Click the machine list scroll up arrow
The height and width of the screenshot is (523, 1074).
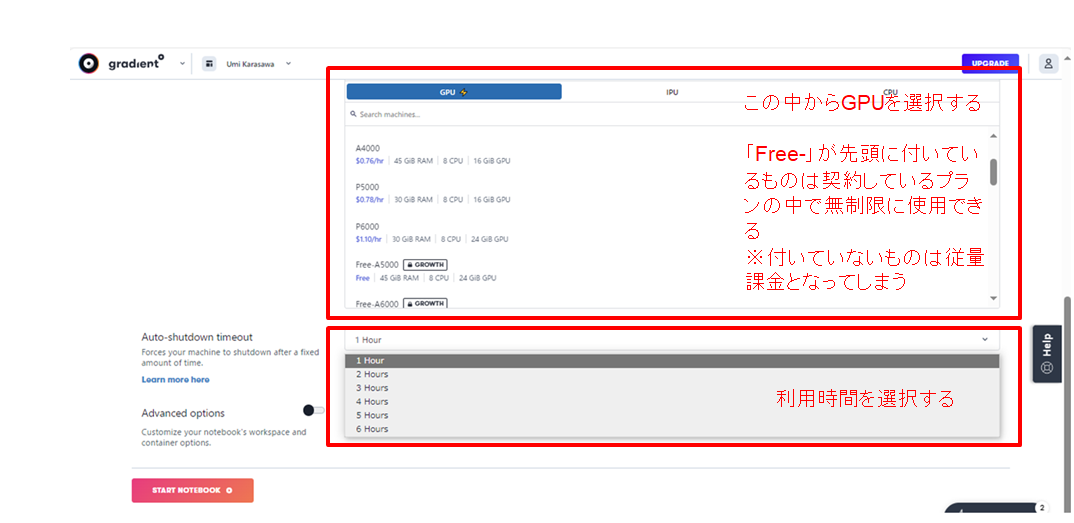(x=994, y=136)
